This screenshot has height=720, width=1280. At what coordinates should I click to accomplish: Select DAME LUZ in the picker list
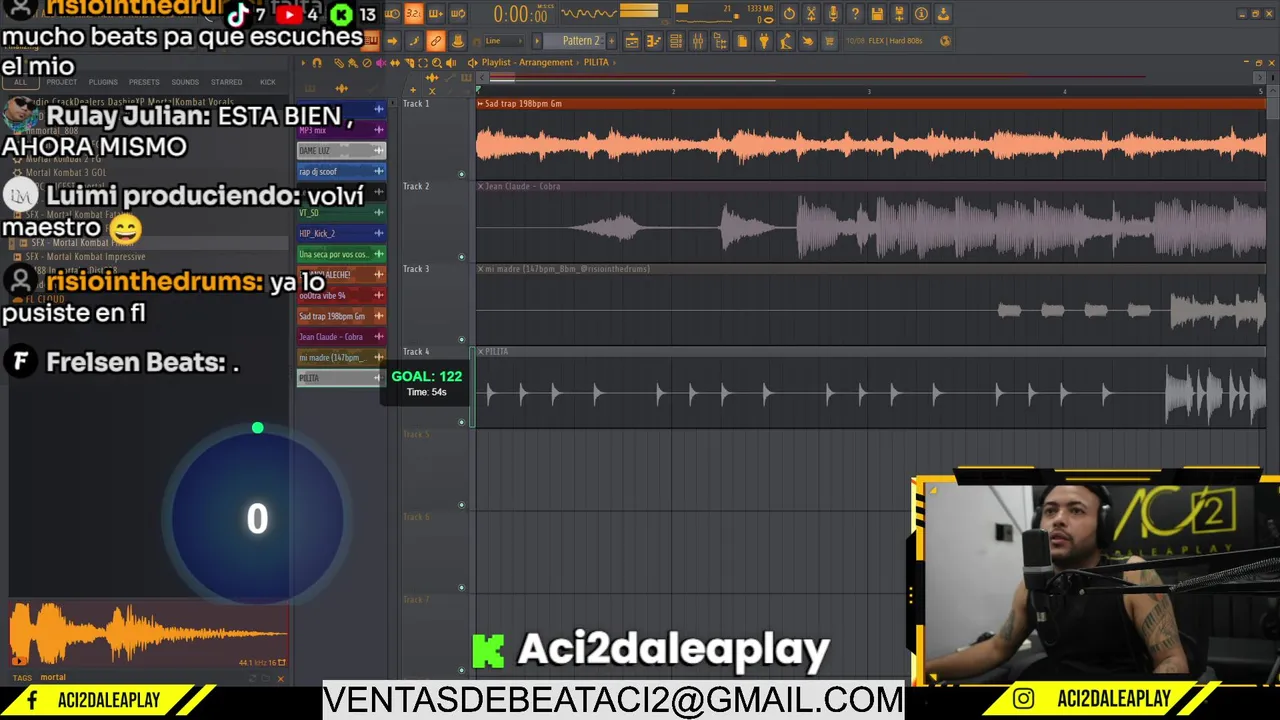[341, 151]
